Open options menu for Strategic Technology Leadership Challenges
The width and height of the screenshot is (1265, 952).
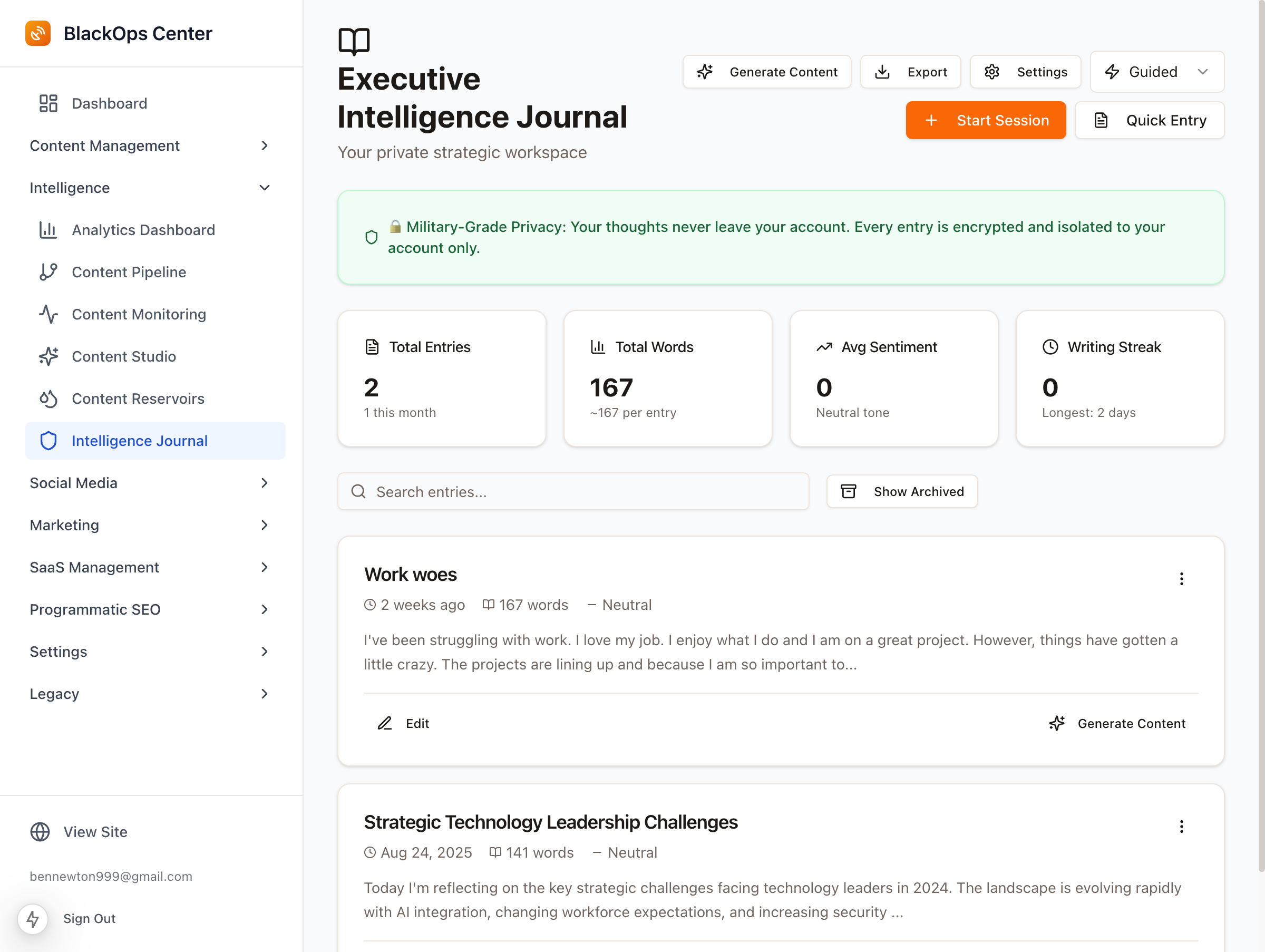(x=1182, y=826)
